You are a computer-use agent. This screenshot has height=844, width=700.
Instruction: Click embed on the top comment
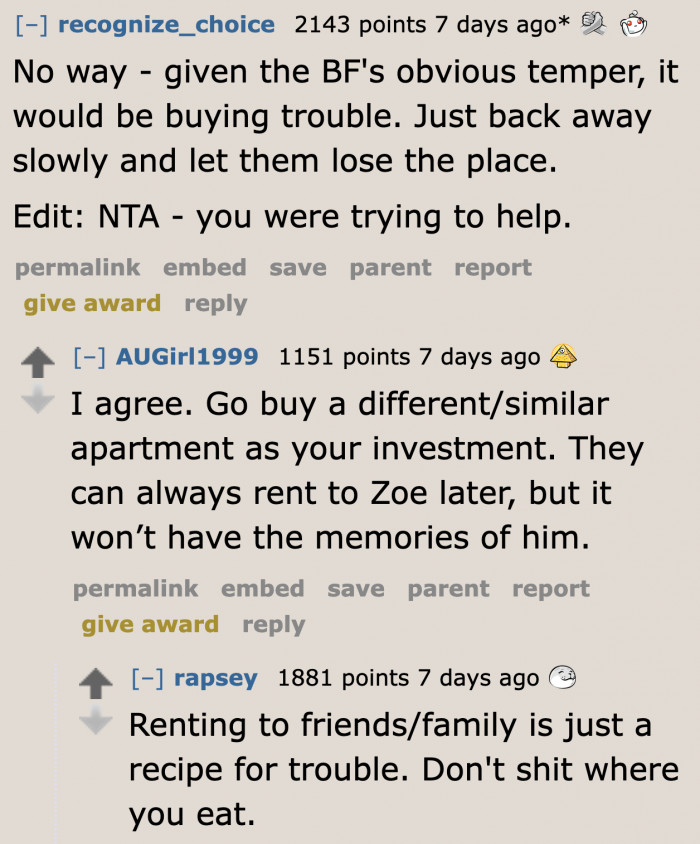205,267
